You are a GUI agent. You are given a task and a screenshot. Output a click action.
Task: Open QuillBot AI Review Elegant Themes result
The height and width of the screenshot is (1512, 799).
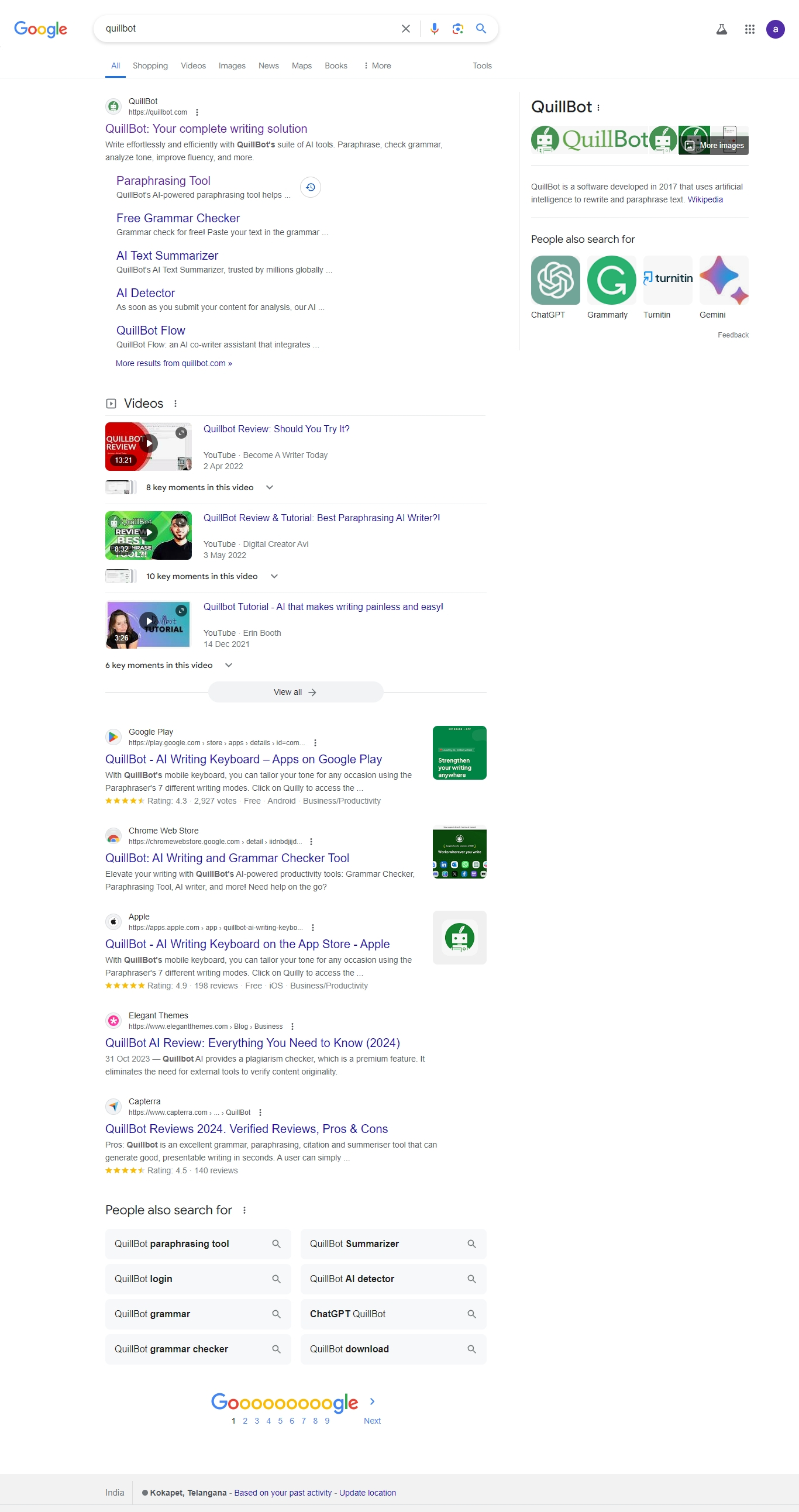coord(253,1043)
